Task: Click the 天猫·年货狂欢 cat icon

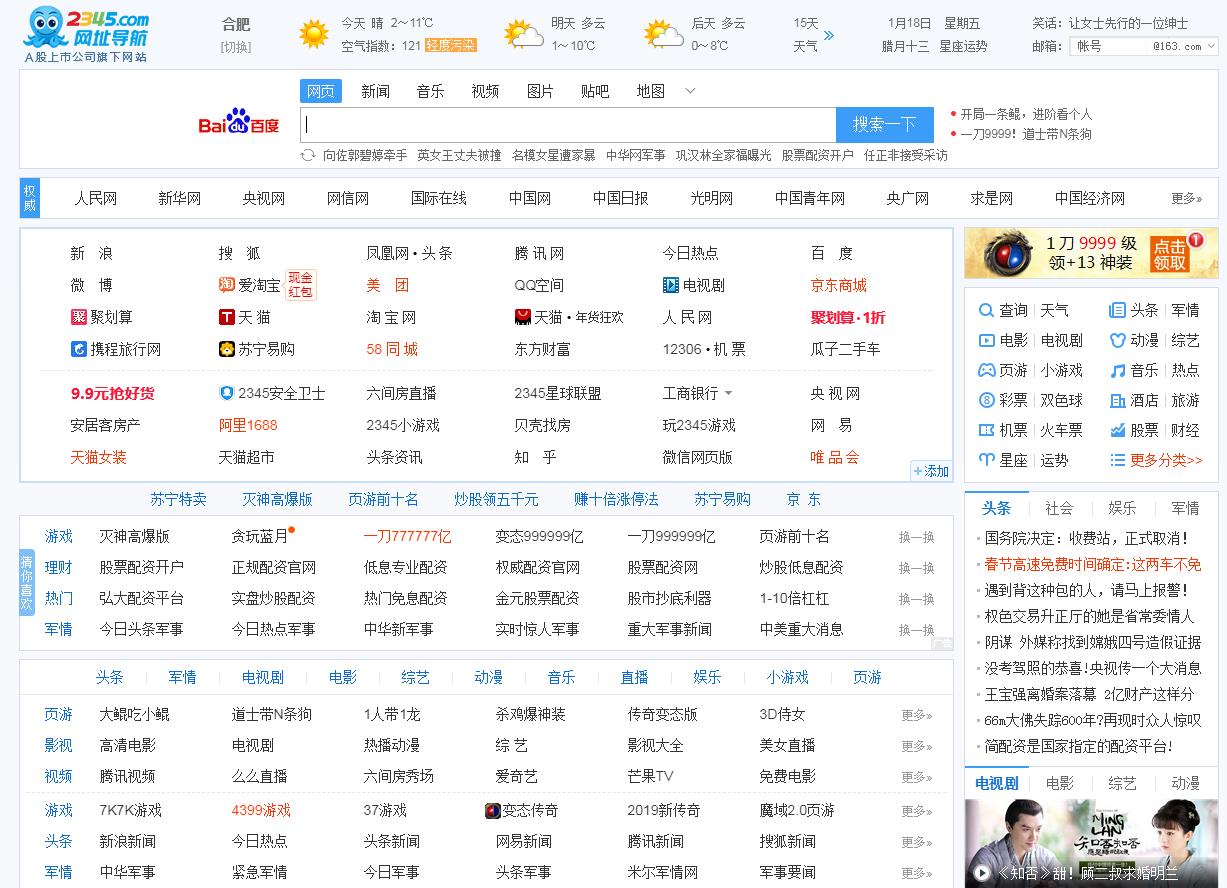Action: (x=522, y=317)
